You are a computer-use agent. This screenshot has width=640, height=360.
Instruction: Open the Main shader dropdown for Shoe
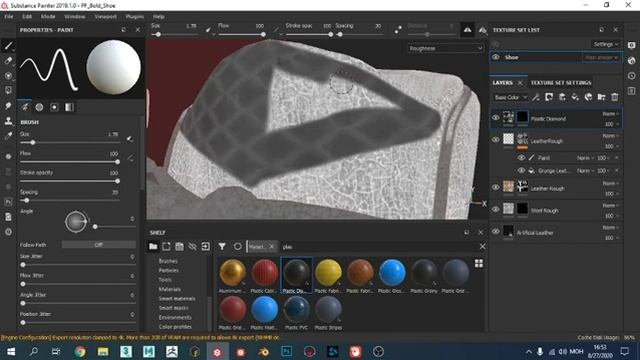(x=602, y=58)
